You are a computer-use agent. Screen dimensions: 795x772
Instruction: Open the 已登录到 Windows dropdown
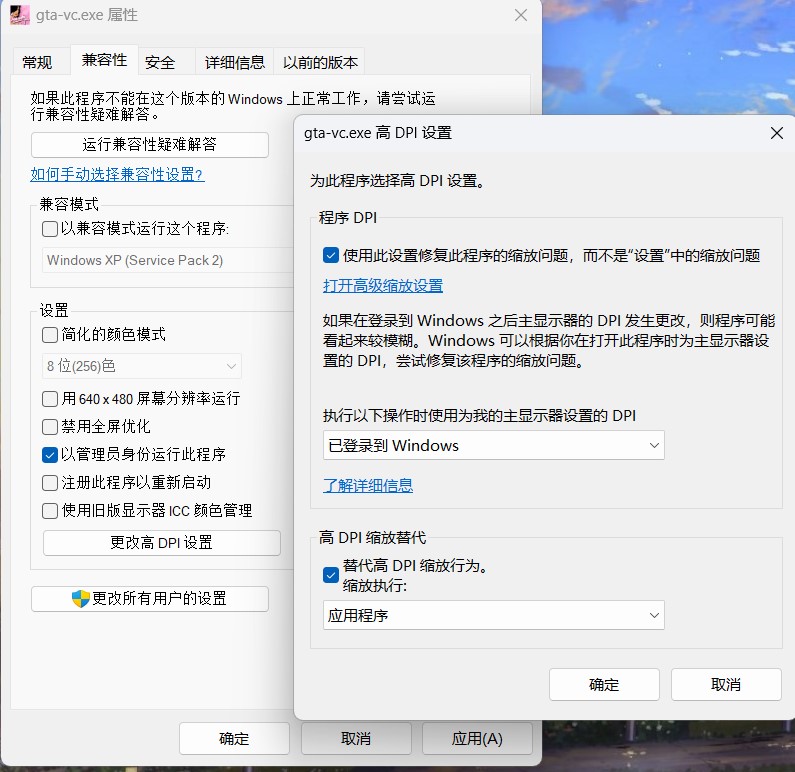(x=493, y=446)
